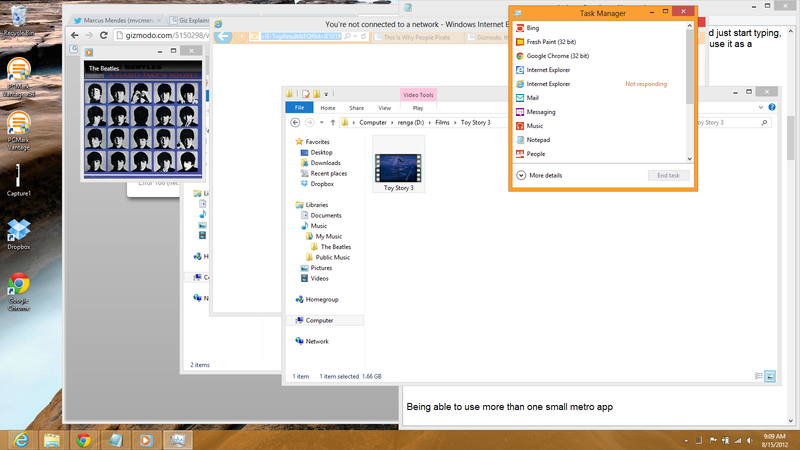Open the View ribbon tab
Image resolution: width=800 pixels, height=450 pixels.
385,108
